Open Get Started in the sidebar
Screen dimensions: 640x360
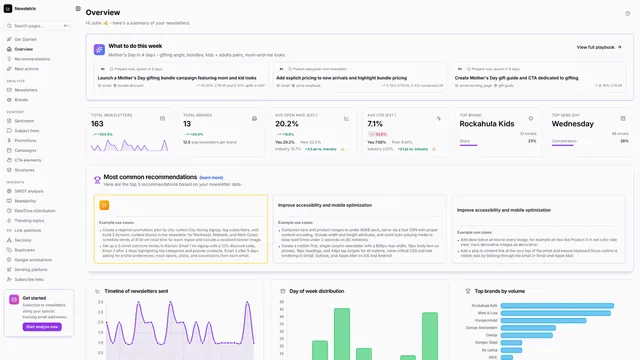coord(25,39)
